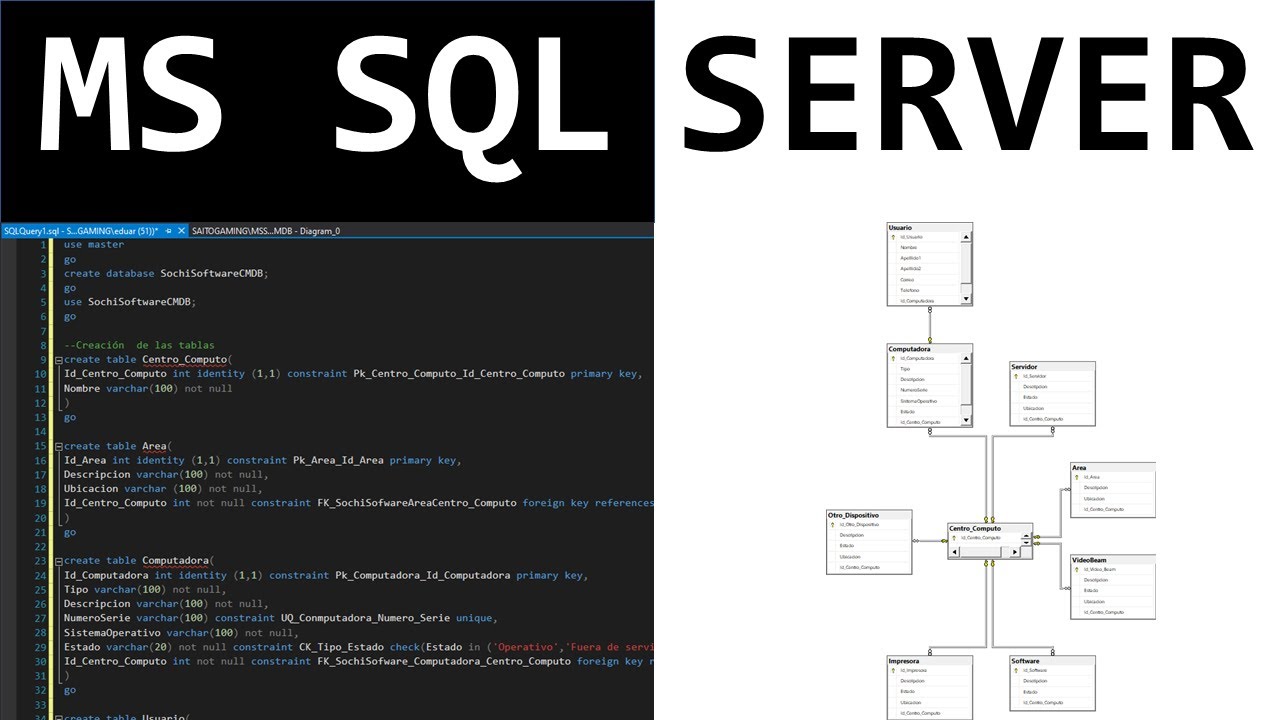Click the left scroll arrow in Centro_Computo table
The image size is (1280, 720).
954,551
